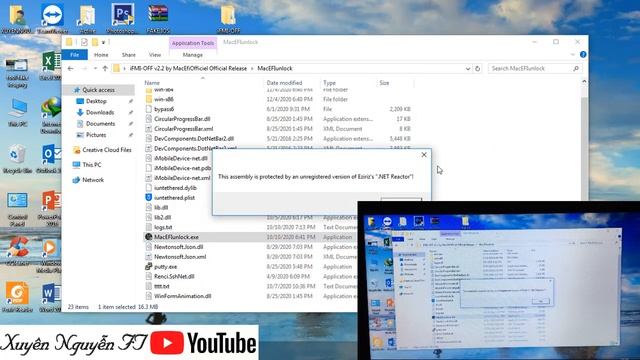Image resolution: width=640 pixels, height=360 pixels.
Task: Open the File ribbon menu
Action: (x=75, y=55)
